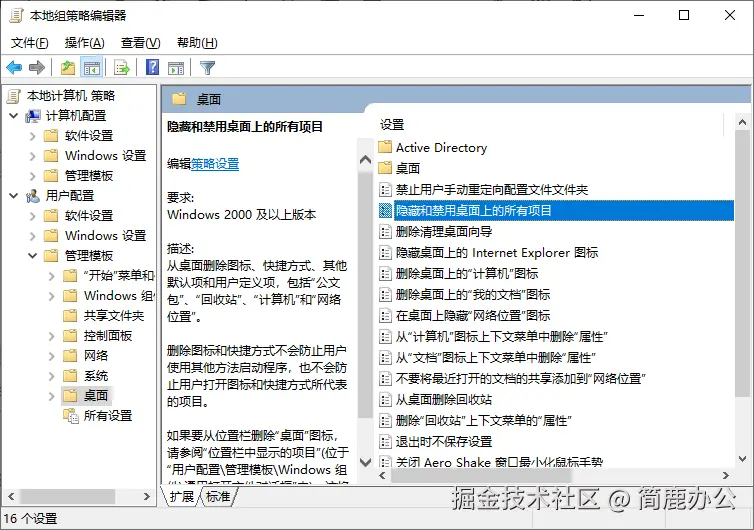Click the tree pane scroll-right arrow
The width and height of the screenshot is (754, 530).
point(147,497)
